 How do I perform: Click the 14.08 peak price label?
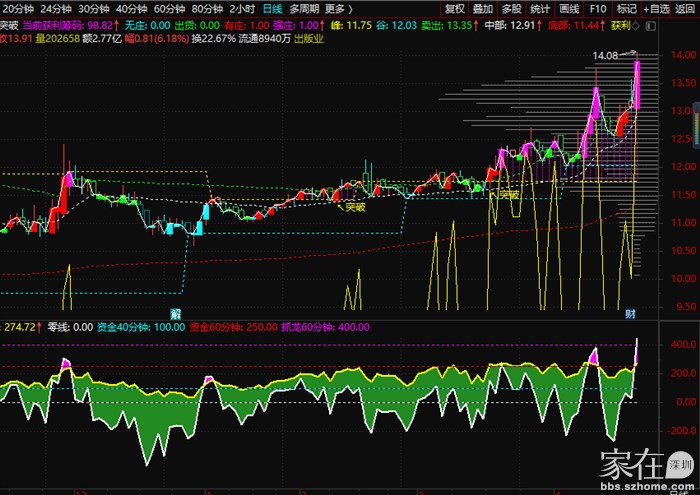coord(605,57)
